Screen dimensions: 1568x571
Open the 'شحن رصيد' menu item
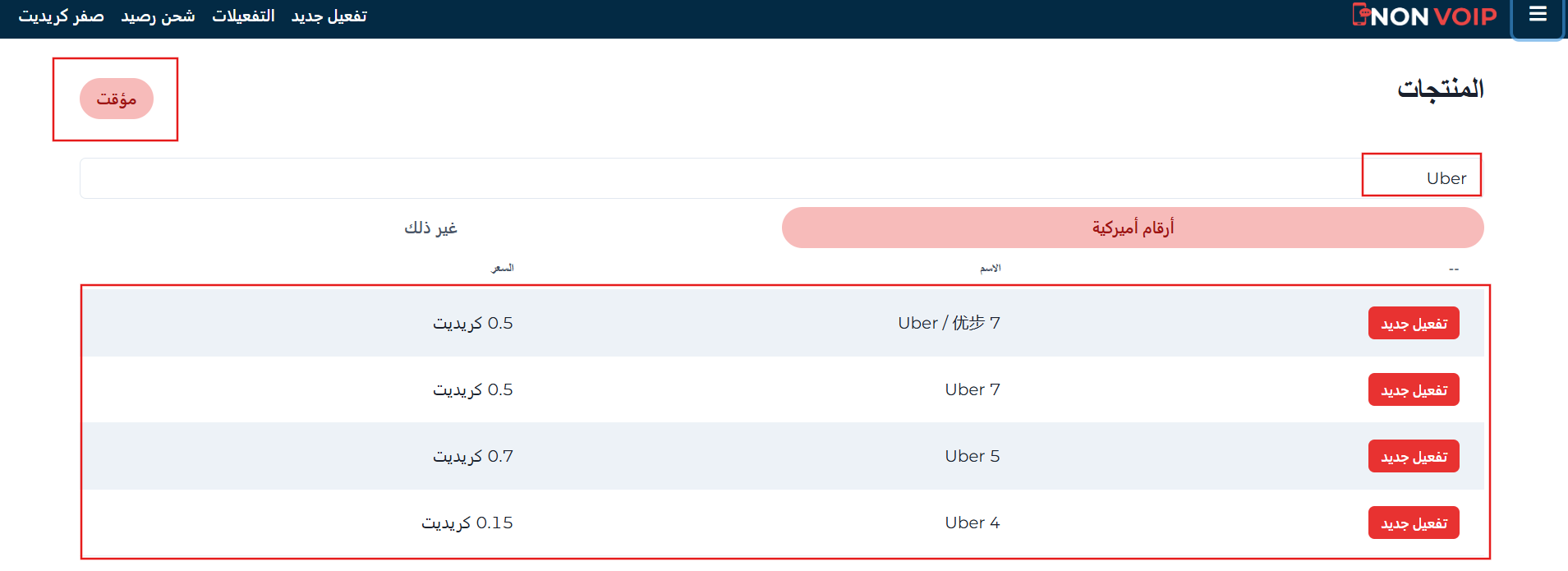tap(157, 15)
